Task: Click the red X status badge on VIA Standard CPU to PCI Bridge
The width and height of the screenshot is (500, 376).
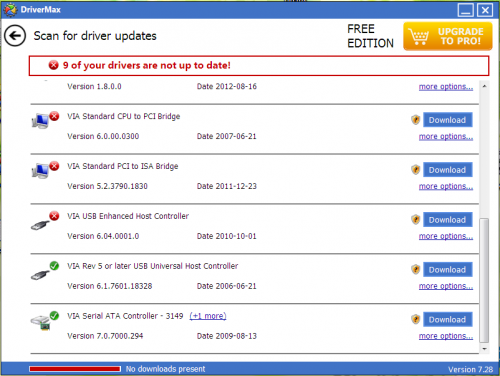Action: [54, 116]
